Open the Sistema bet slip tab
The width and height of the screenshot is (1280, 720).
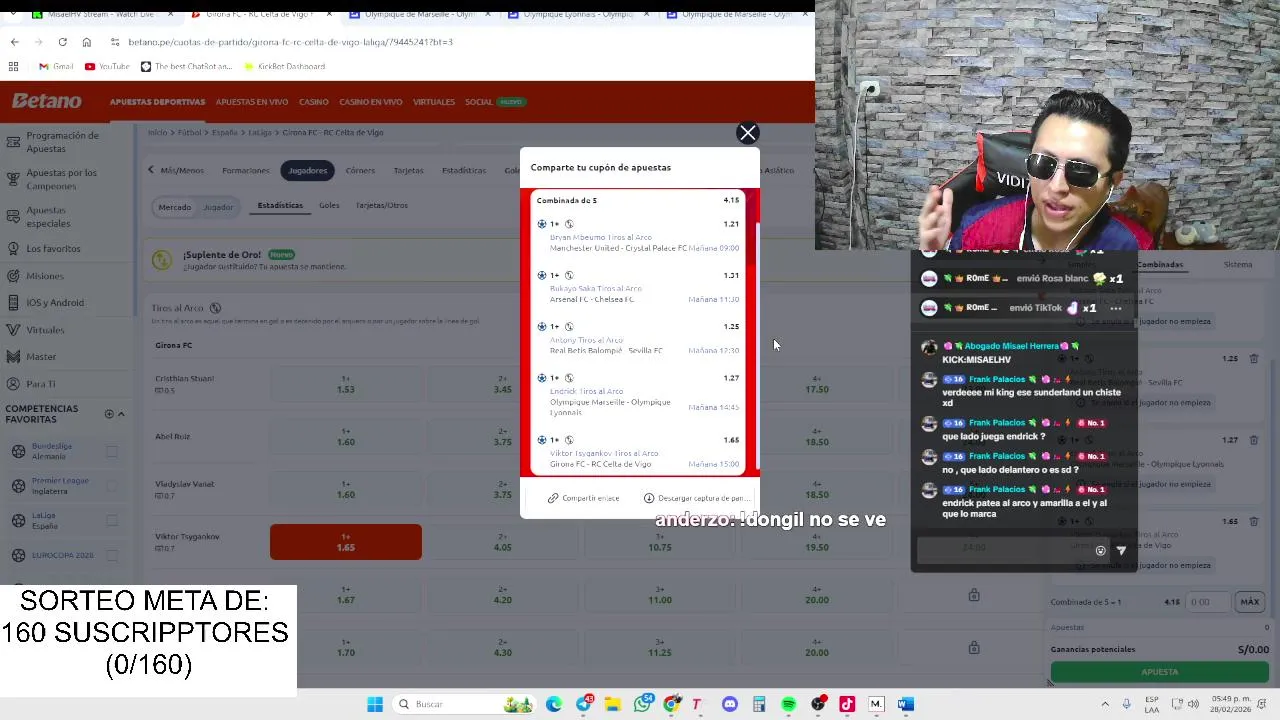tap(1238, 264)
